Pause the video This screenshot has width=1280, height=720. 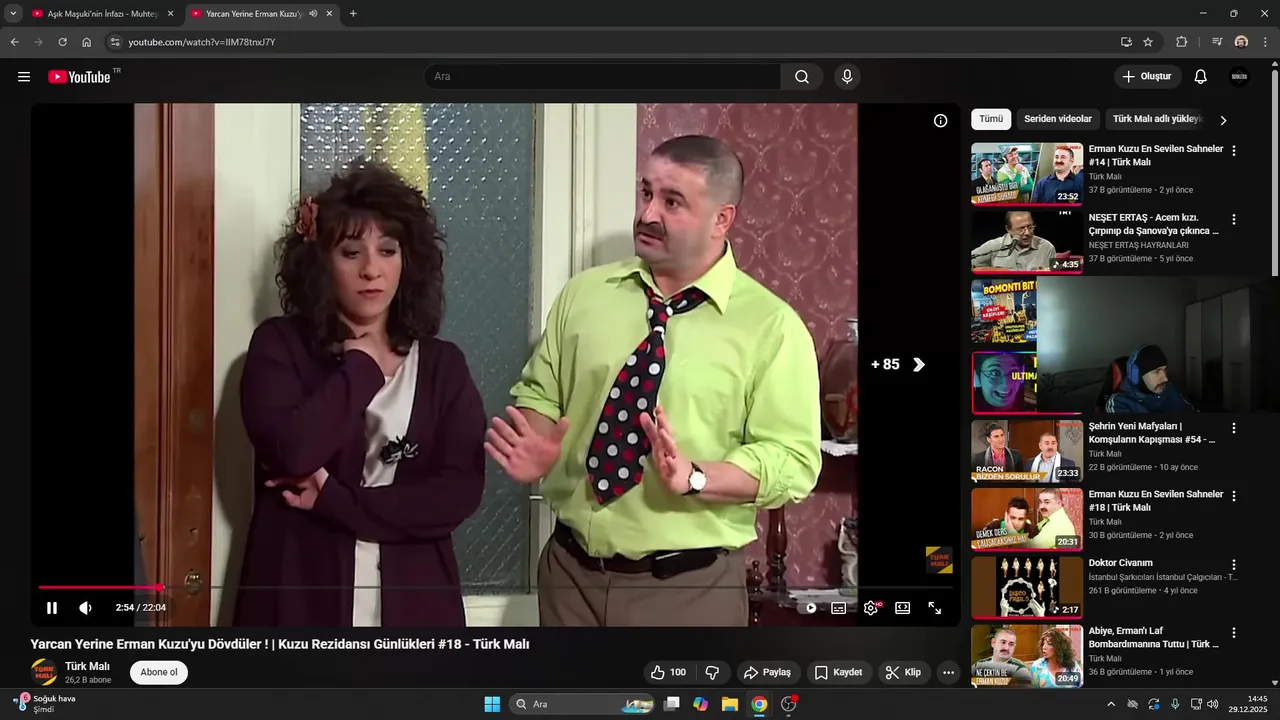coord(52,608)
